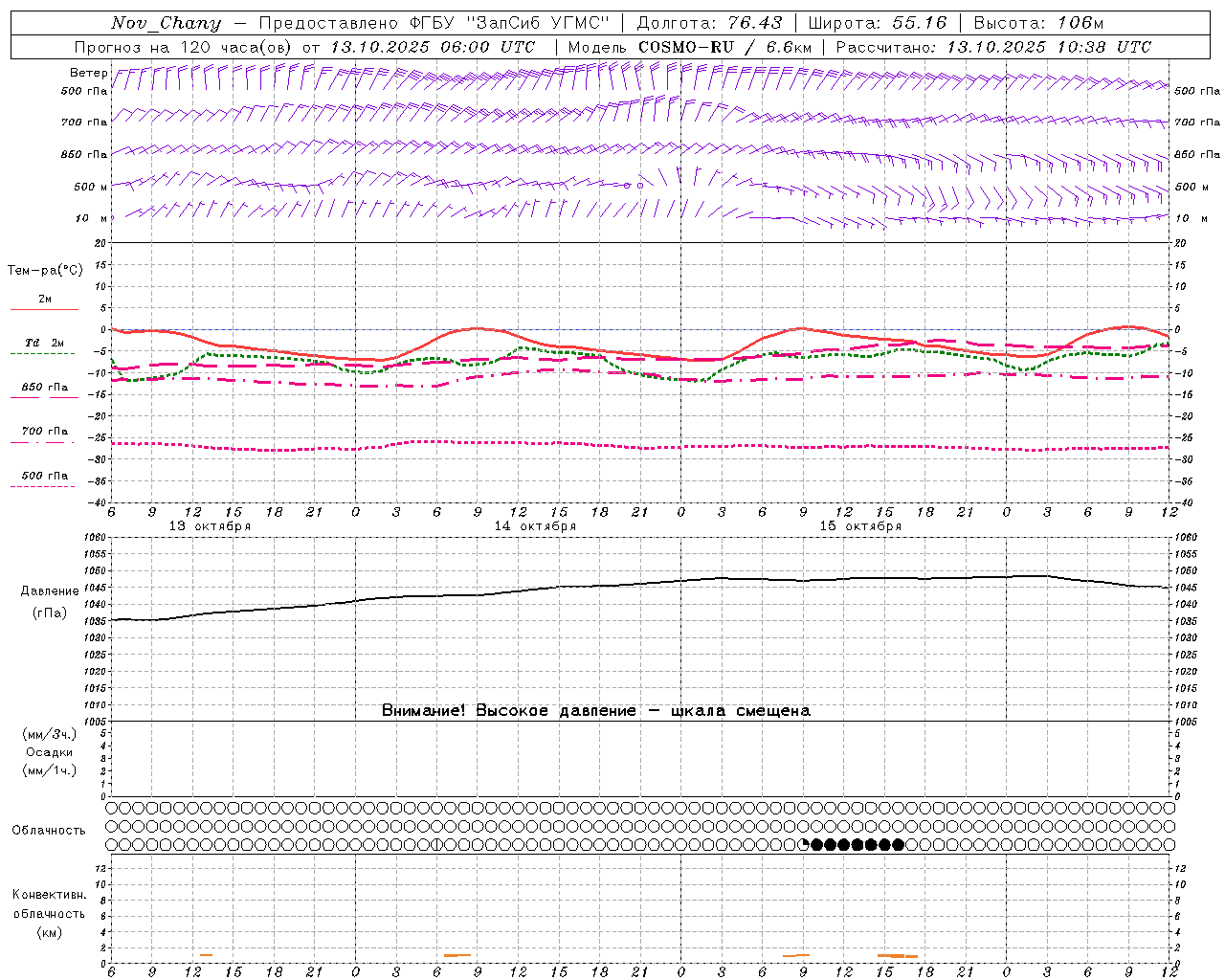Click the 'Осадки' precipitation label
This screenshot has height=980, width=1225.
pyautogui.click(x=50, y=752)
